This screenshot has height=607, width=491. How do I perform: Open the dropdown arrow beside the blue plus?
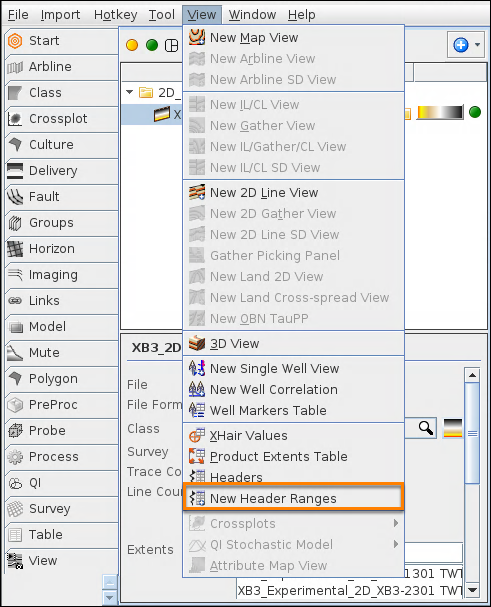(477, 45)
